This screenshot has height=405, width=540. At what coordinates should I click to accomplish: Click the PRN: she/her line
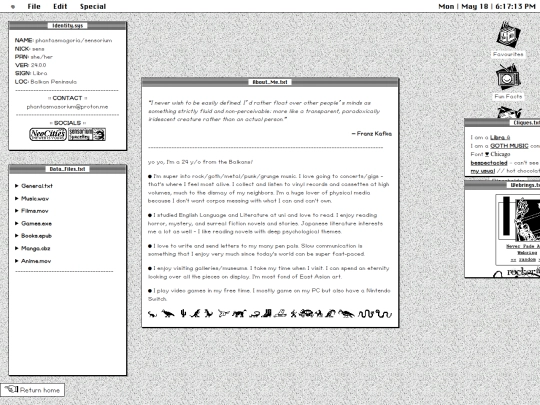pos(34,57)
